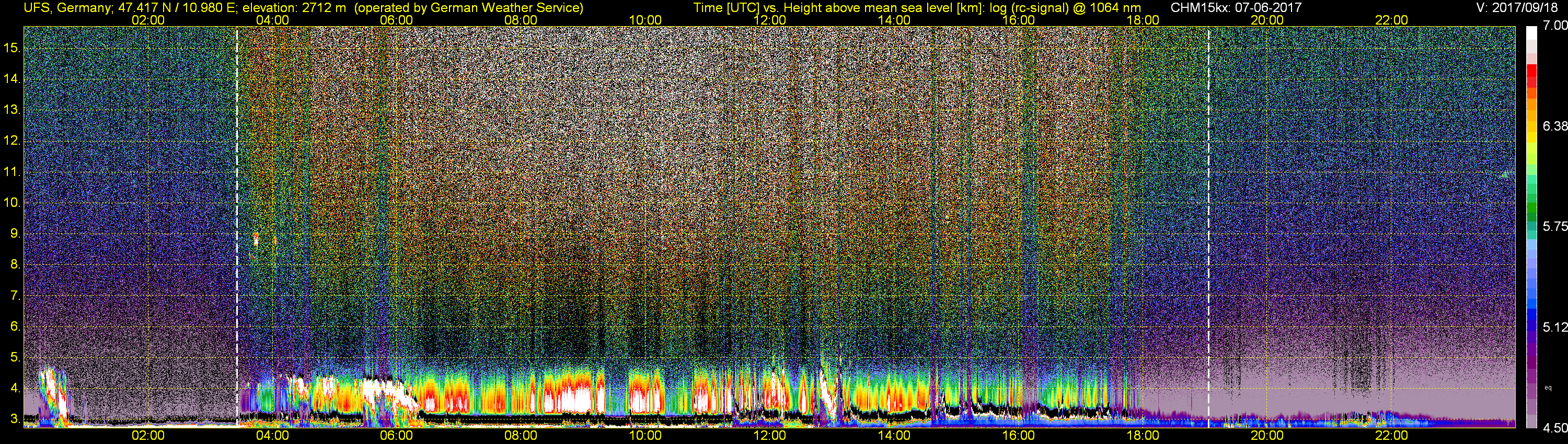Click the '20:00' label on the bottom time axis
The image size is (1568, 444).
1267,436
